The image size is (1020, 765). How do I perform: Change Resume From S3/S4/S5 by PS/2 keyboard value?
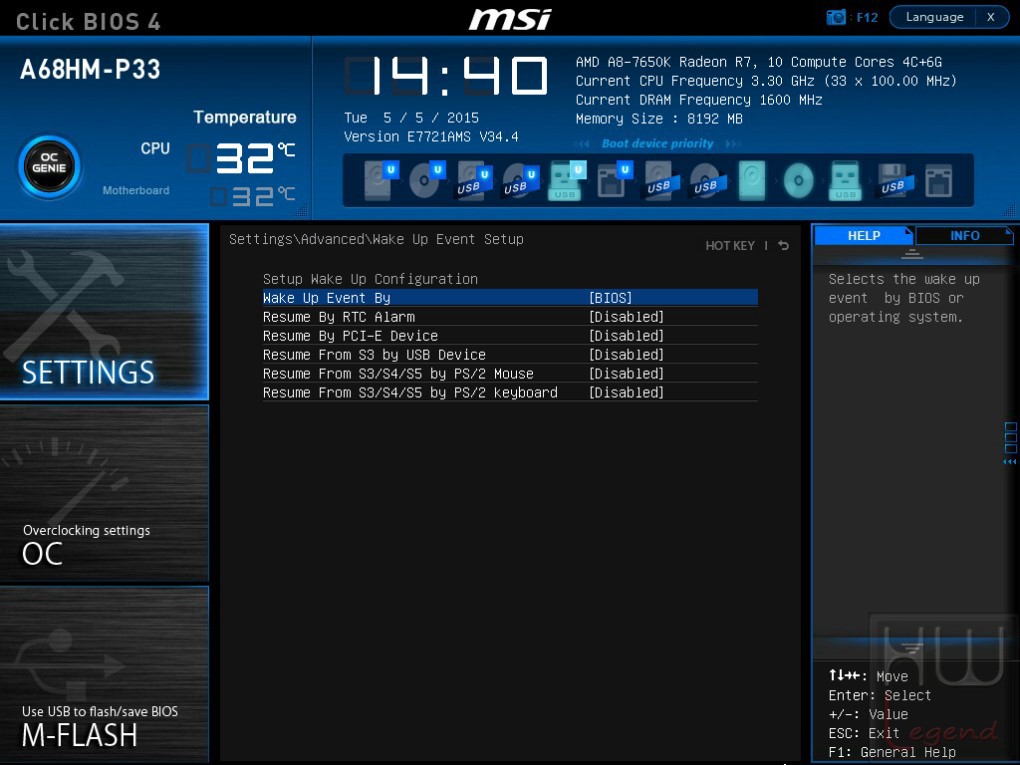(x=626, y=392)
